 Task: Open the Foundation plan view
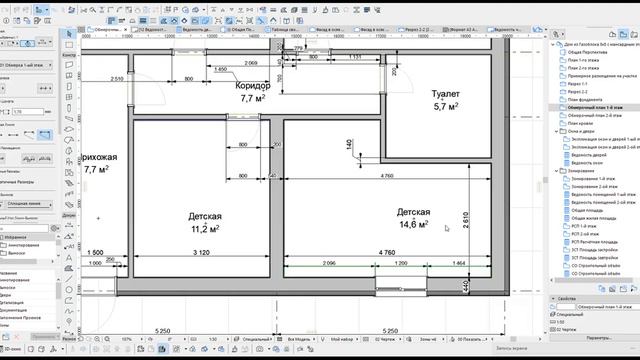click(x=585, y=100)
